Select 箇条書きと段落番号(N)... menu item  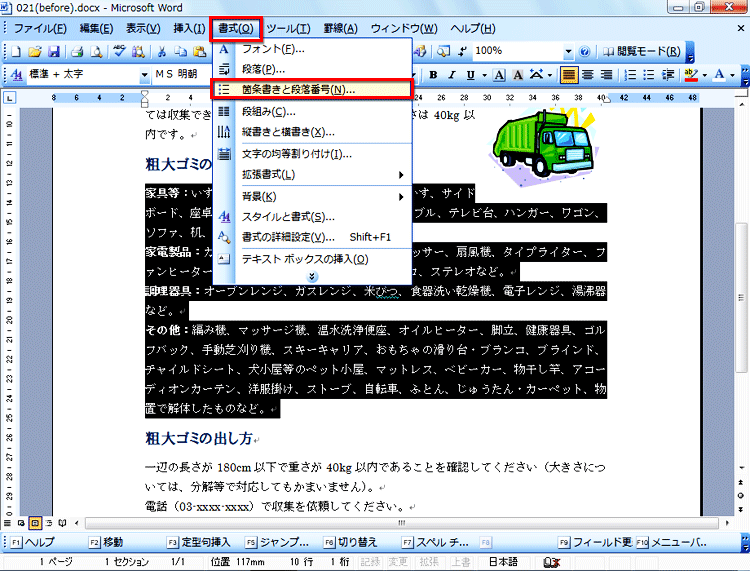click(x=312, y=89)
